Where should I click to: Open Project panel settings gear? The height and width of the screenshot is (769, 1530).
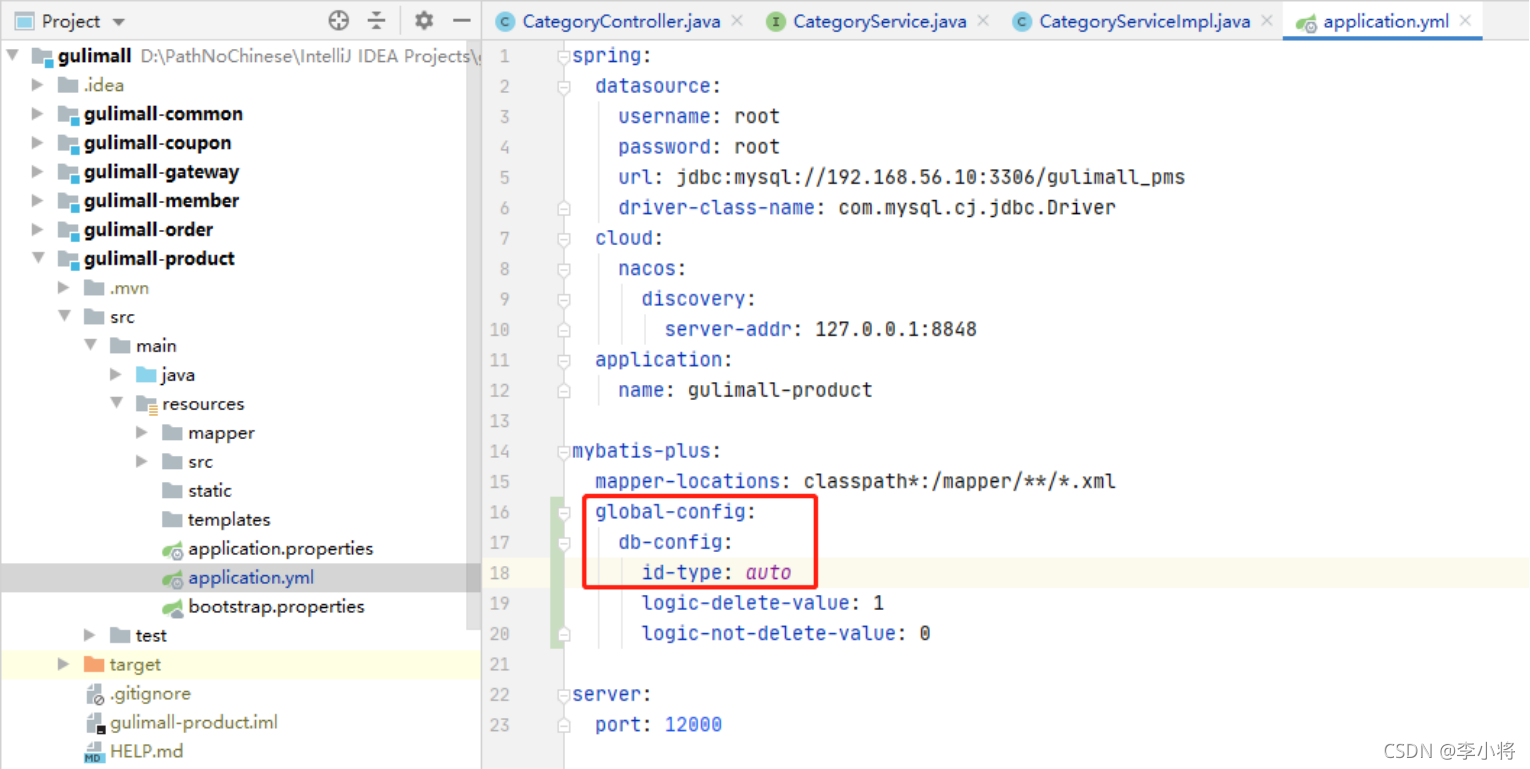point(424,20)
